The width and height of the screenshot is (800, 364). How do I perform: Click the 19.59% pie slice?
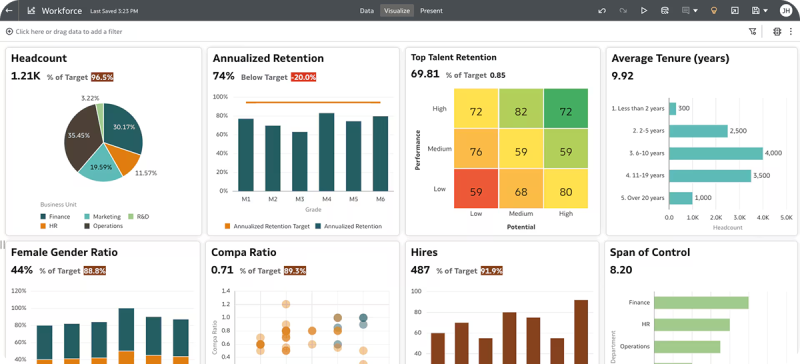[x=102, y=164]
